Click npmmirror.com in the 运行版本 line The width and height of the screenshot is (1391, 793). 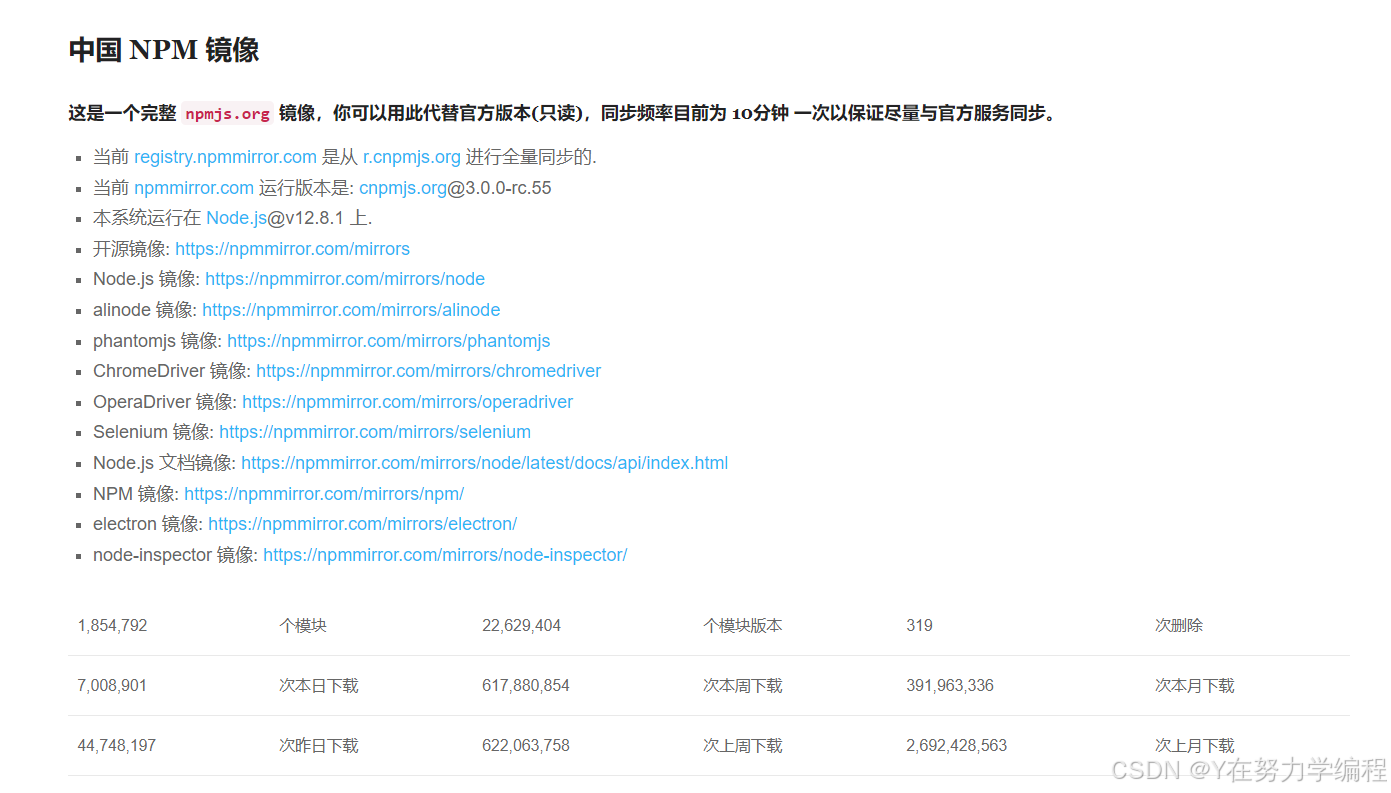[194, 188]
